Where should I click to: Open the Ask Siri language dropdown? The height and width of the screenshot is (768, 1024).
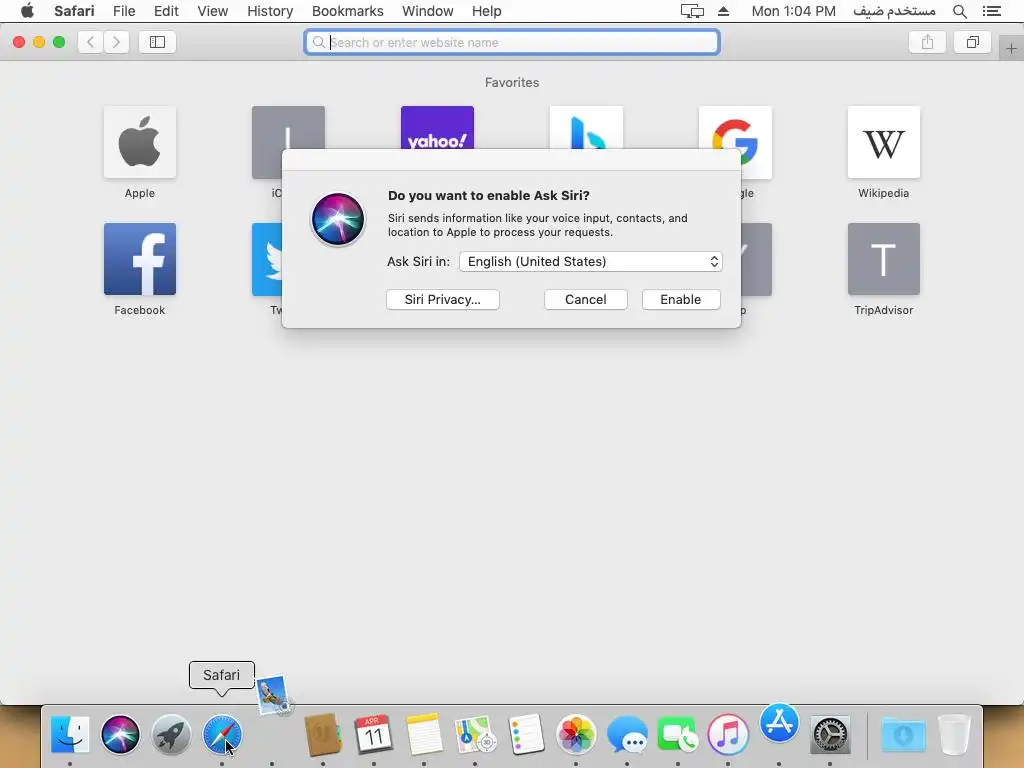click(590, 261)
